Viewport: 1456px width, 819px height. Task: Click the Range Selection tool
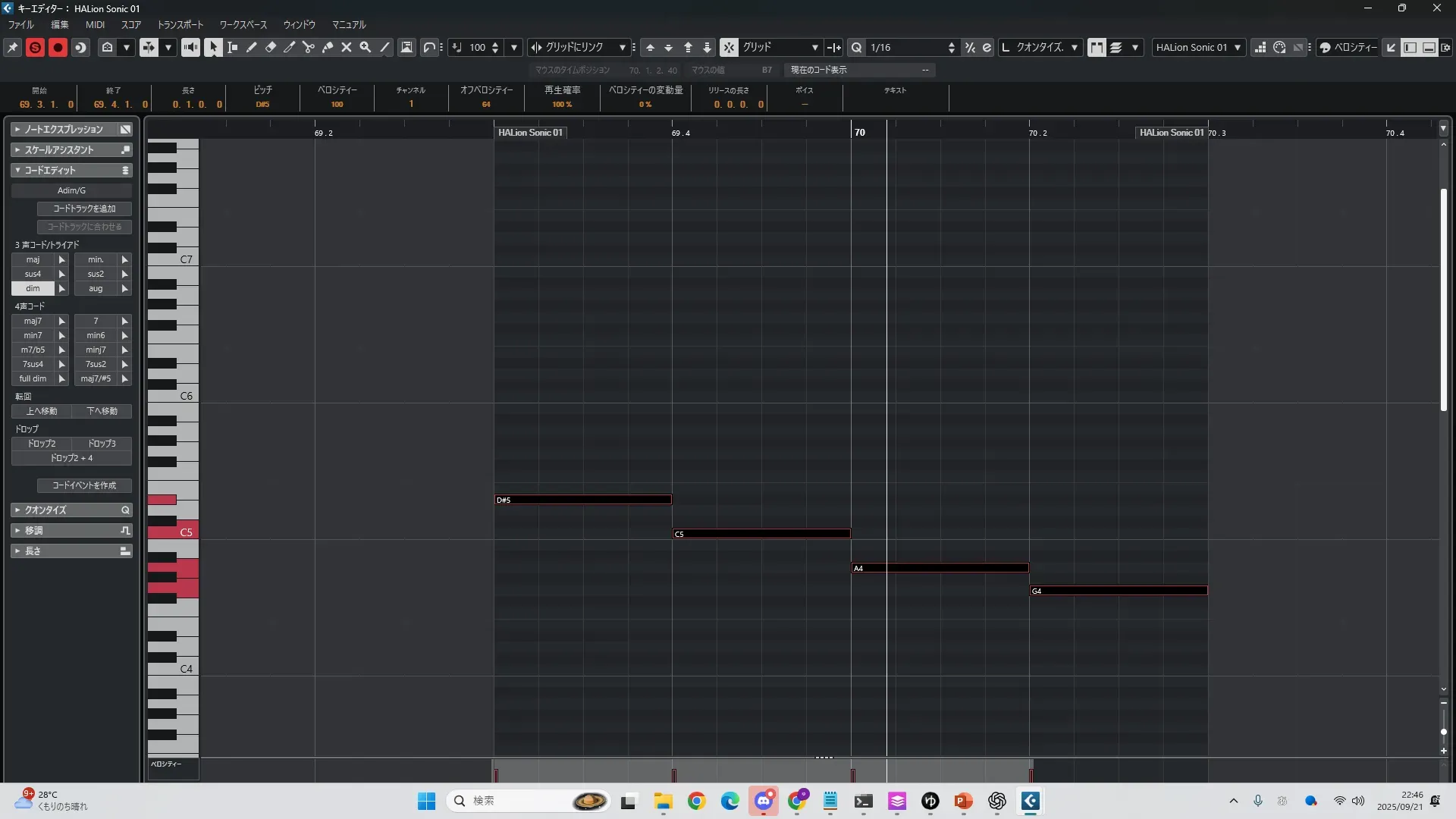coord(233,47)
